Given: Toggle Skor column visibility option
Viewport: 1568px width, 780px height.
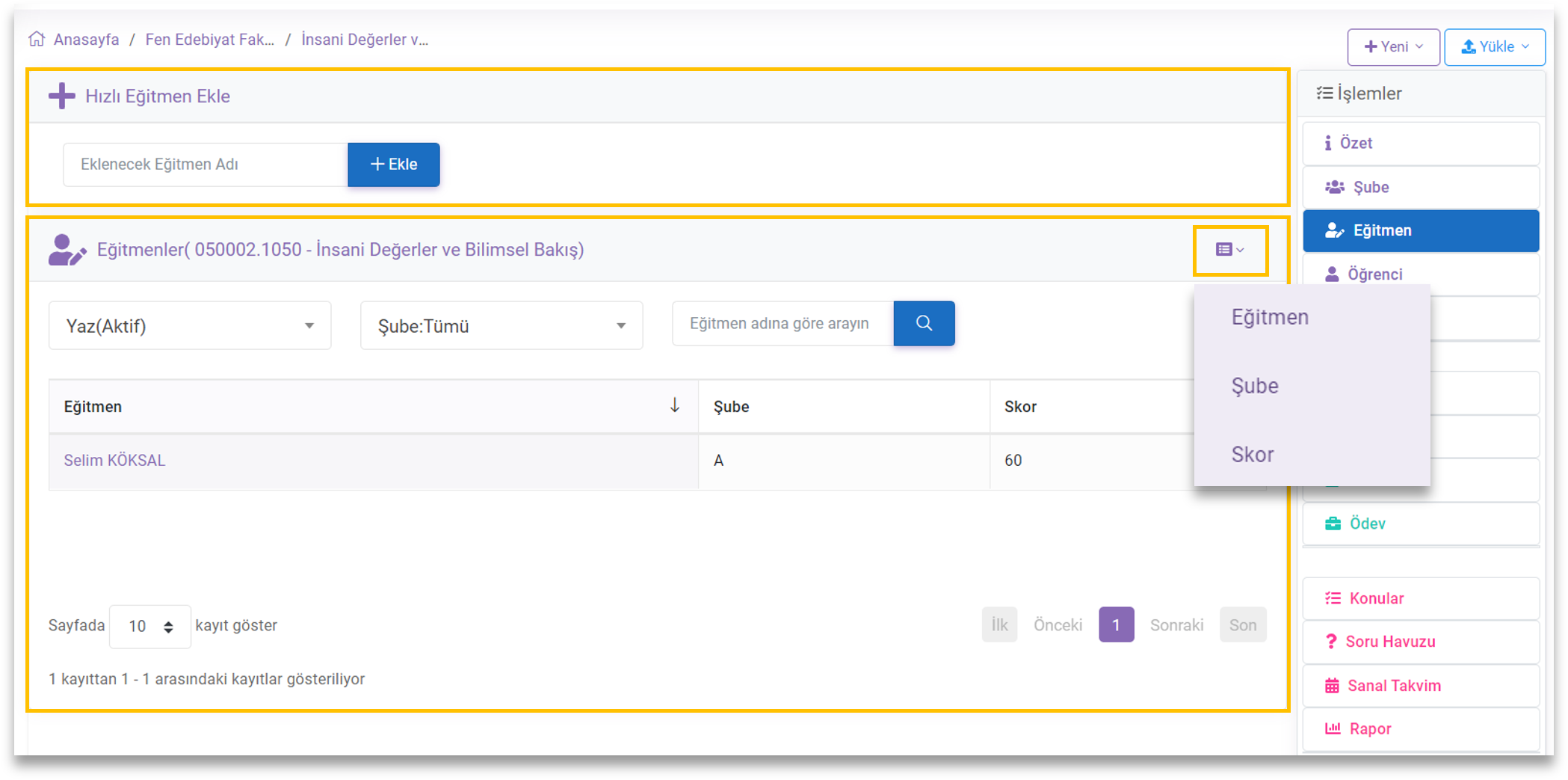Looking at the screenshot, I should (x=1253, y=455).
